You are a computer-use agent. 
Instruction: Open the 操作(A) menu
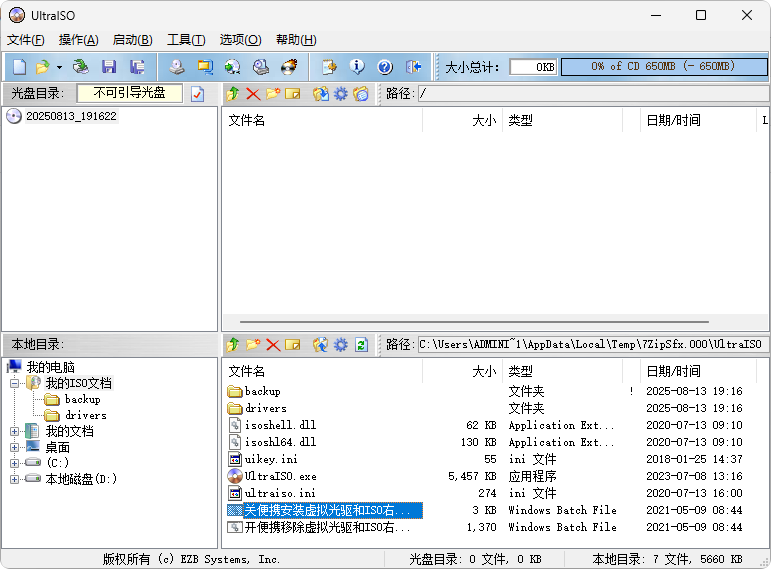click(79, 40)
